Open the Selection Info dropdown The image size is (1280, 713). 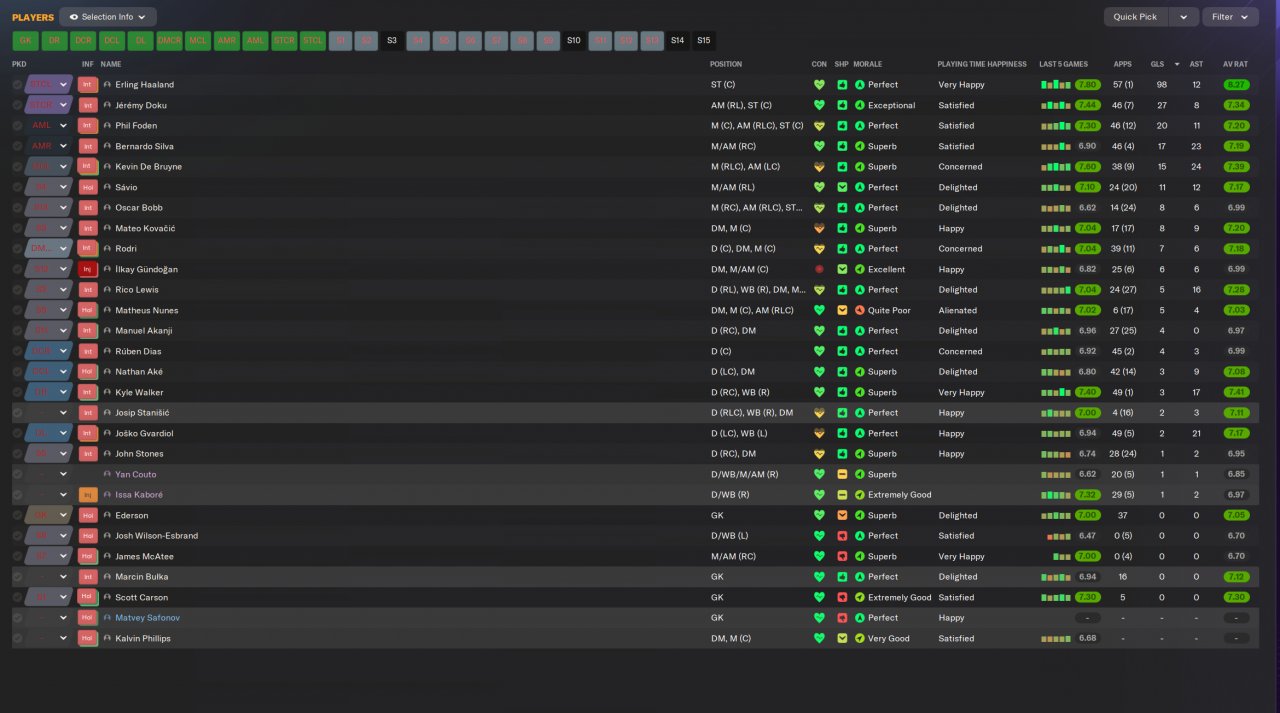click(108, 17)
